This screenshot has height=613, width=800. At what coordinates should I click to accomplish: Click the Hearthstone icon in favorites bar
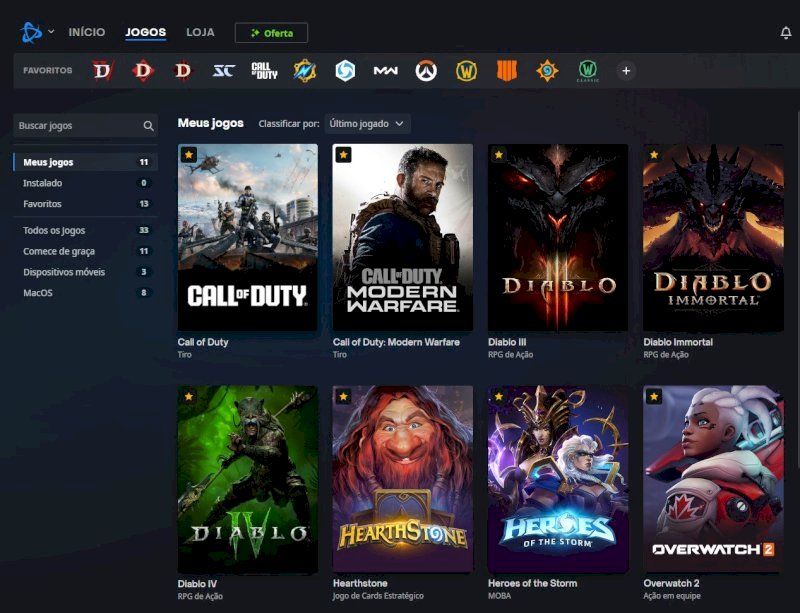[x=546, y=71]
